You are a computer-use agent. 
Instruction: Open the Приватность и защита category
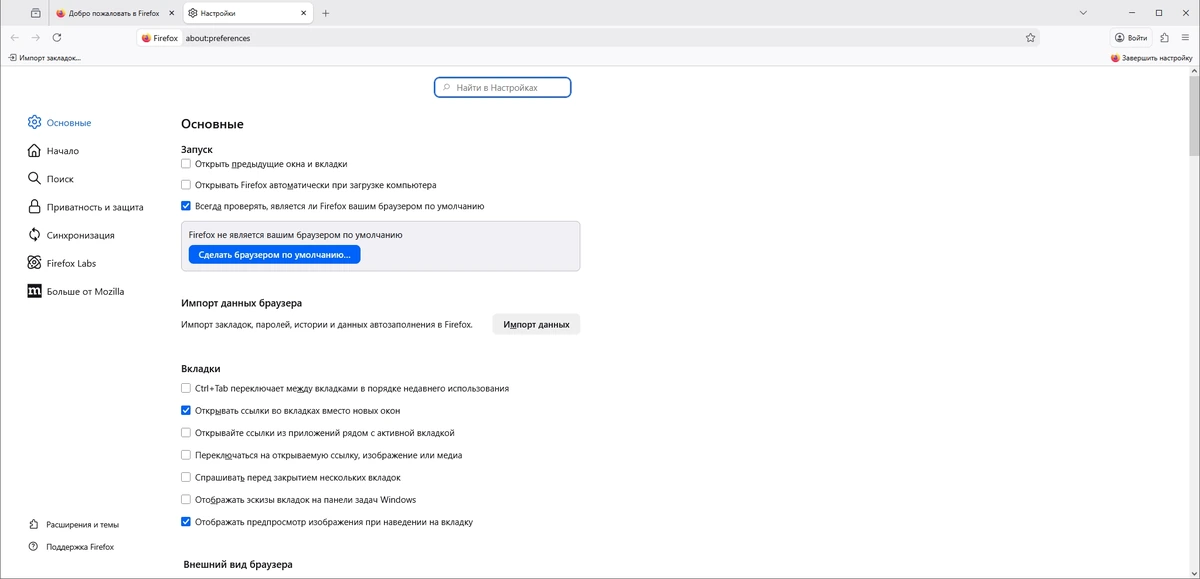click(95, 207)
